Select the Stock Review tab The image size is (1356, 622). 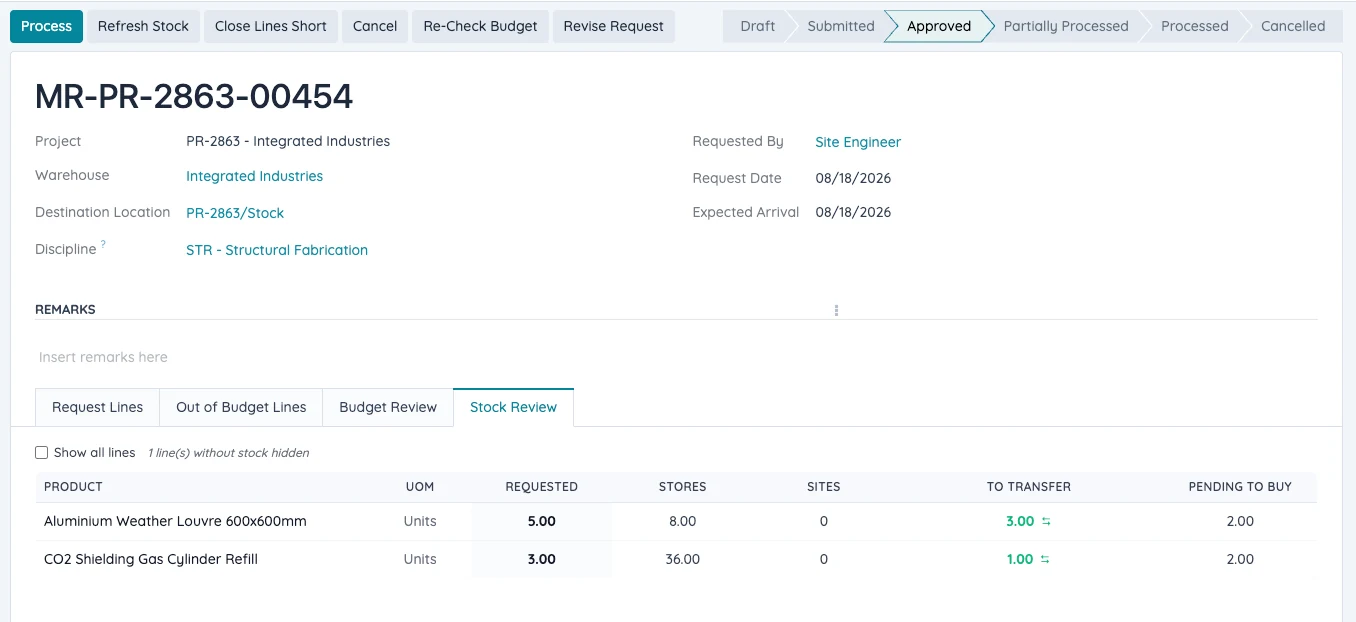tap(513, 407)
